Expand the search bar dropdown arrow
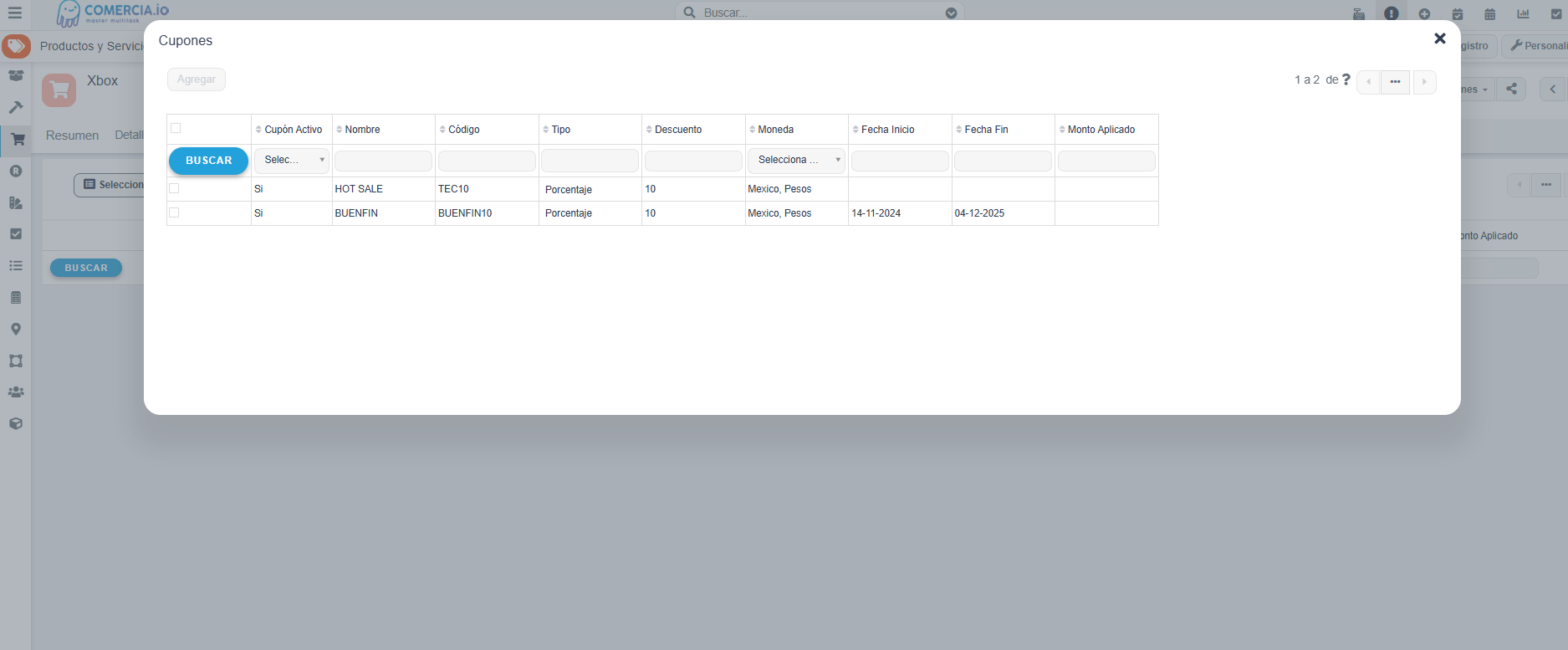 click(951, 13)
